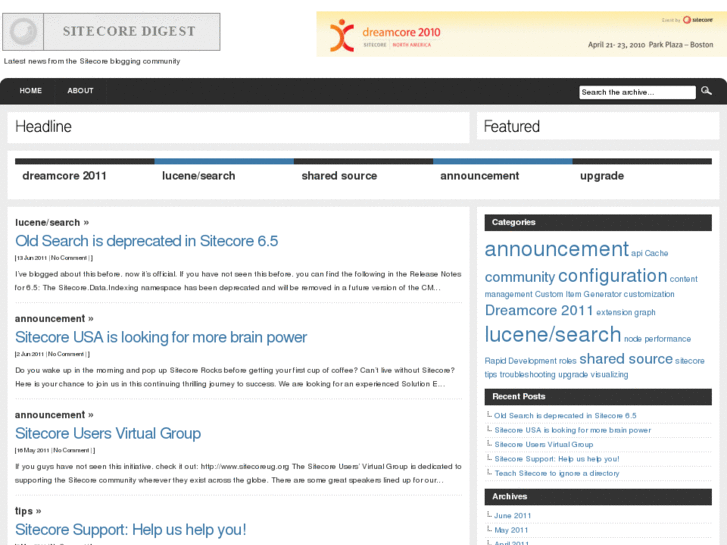Screen dimensions: 727x545
Task: Click 'No Comment' under the 2 Jun 2011 post
Action: click(x=66, y=354)
